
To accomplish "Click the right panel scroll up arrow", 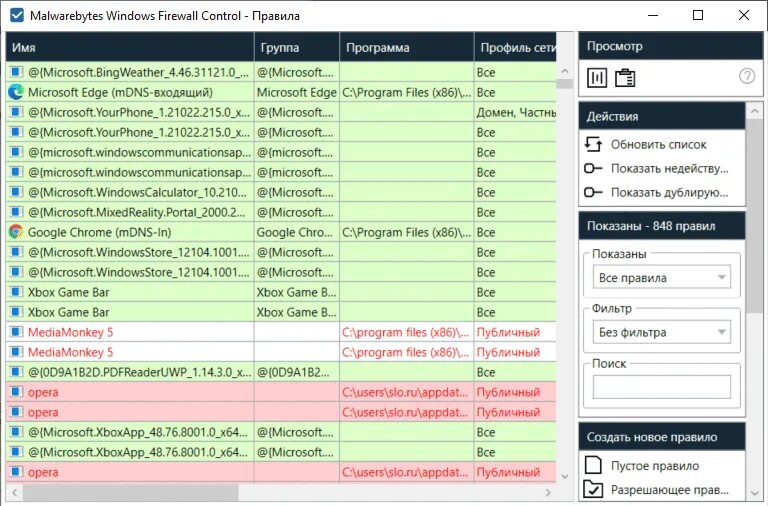I will pyautogui.click(x=754, y=111).
